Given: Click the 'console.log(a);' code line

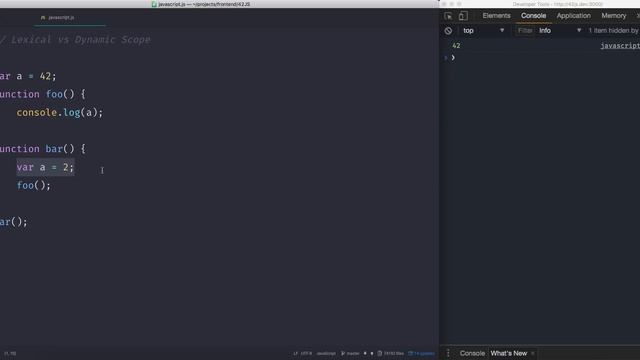Looking at the screenshot, I should click(x=60, y=113).
